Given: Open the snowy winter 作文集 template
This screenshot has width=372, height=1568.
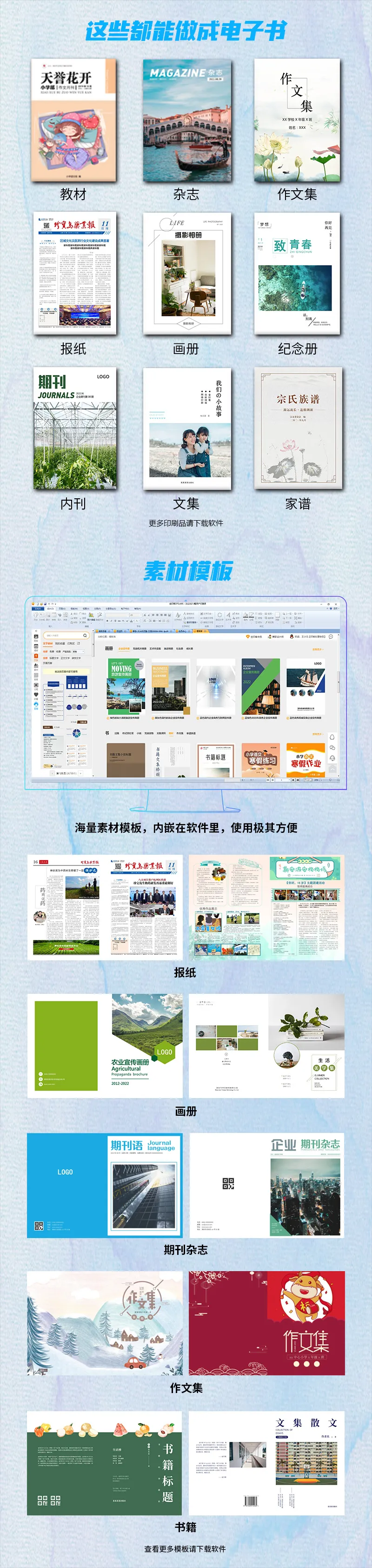Looking at the screenshot, I should (105, 1323).
